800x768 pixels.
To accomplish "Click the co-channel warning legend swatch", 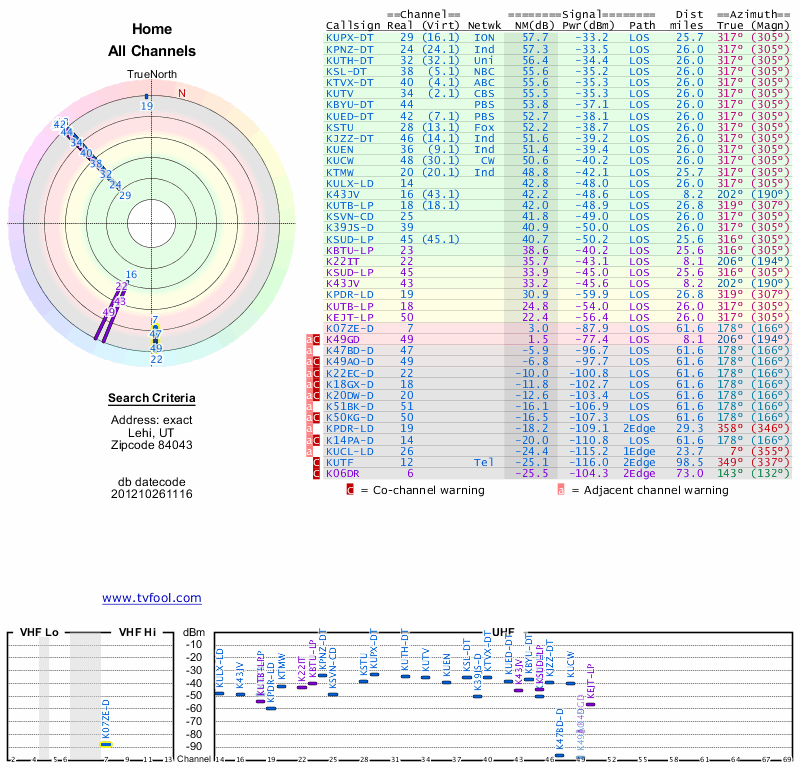I will click(350, 490).
